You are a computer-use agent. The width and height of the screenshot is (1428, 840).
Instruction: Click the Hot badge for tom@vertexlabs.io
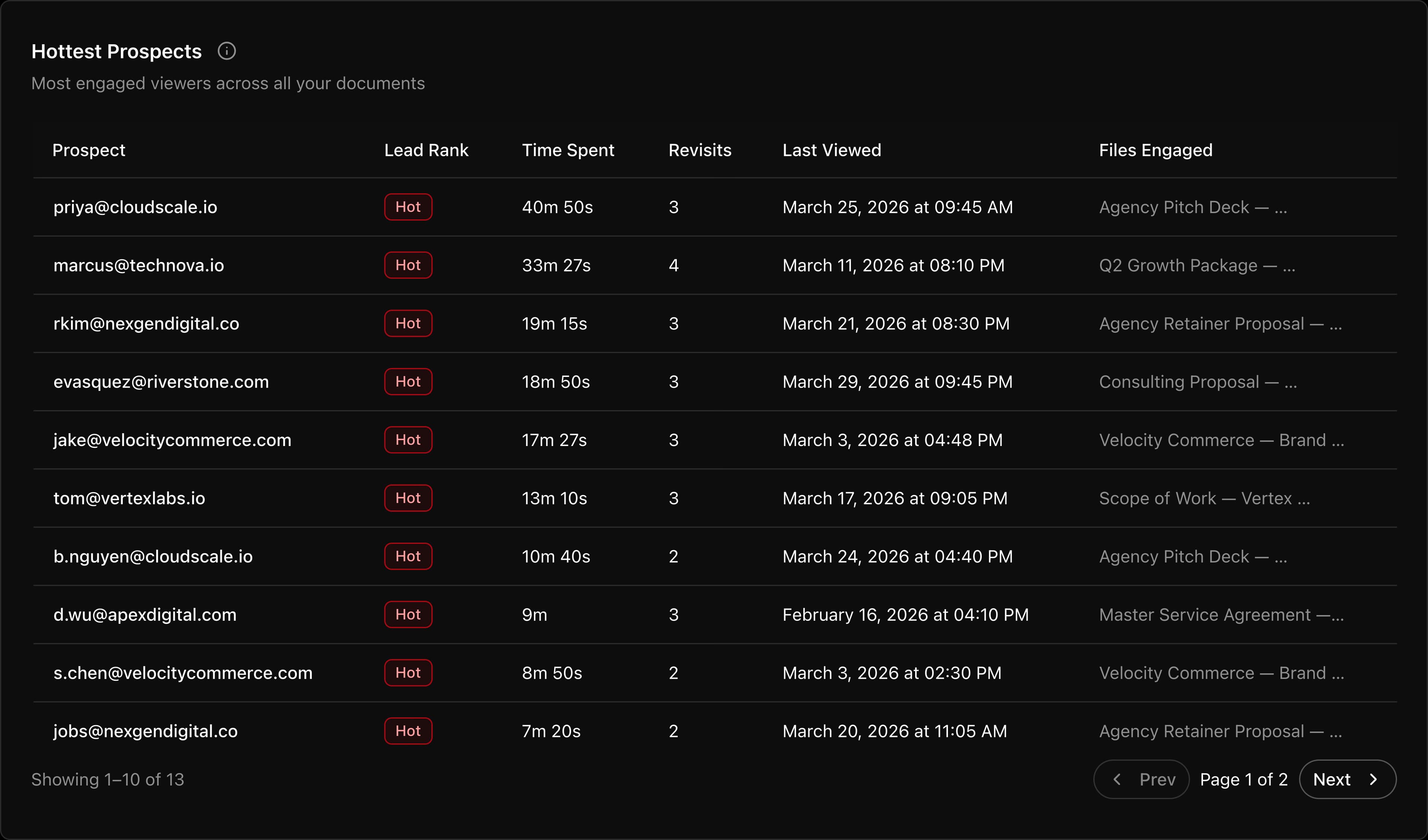tap(408, 498)
